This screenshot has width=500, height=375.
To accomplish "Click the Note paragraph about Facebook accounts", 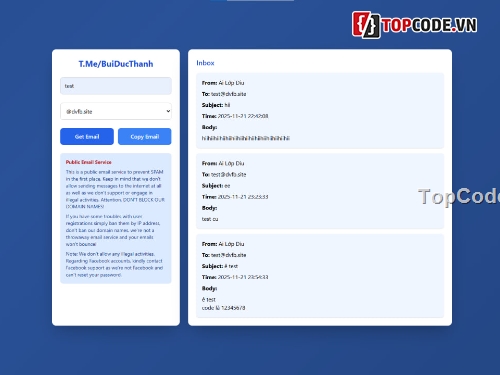I will click(114, 264).
